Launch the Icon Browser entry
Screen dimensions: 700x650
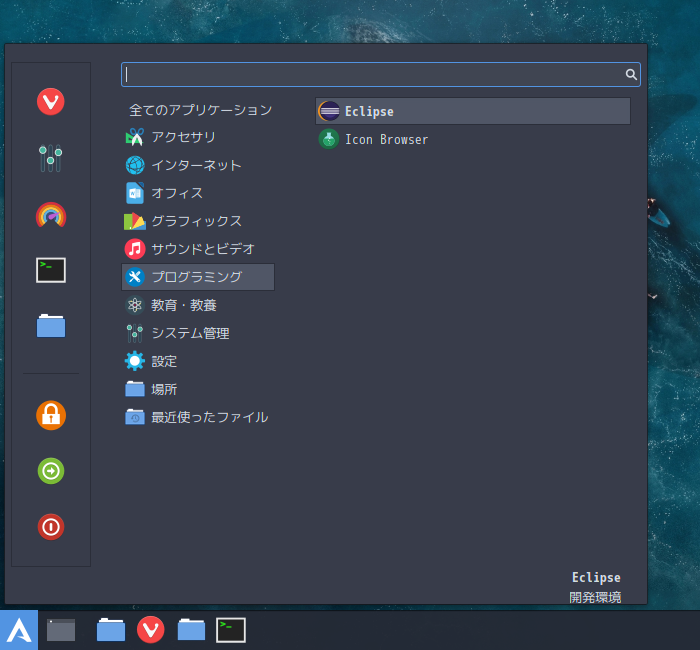(473, 139)
